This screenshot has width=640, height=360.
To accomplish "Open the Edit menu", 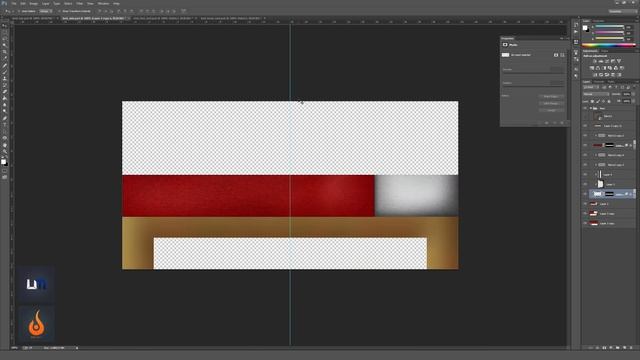I will 22,3.
